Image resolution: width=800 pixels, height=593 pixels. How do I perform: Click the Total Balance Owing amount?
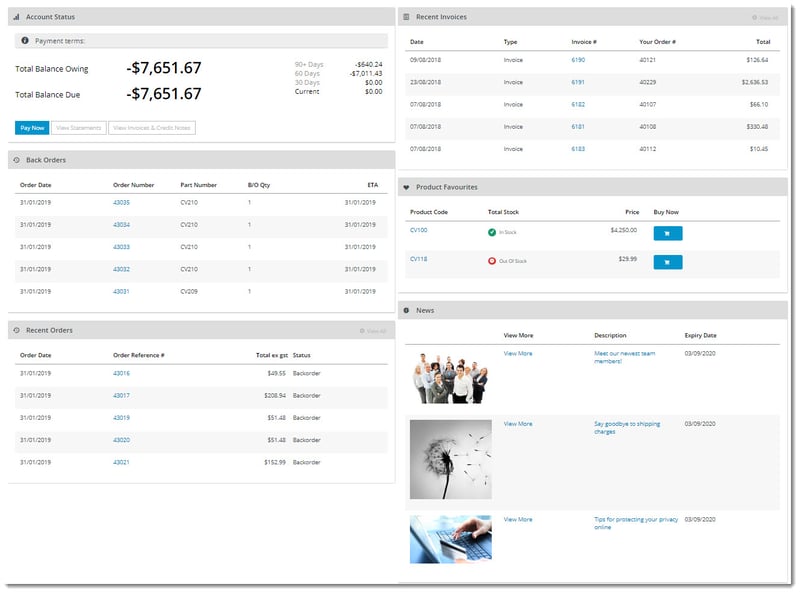164,68
